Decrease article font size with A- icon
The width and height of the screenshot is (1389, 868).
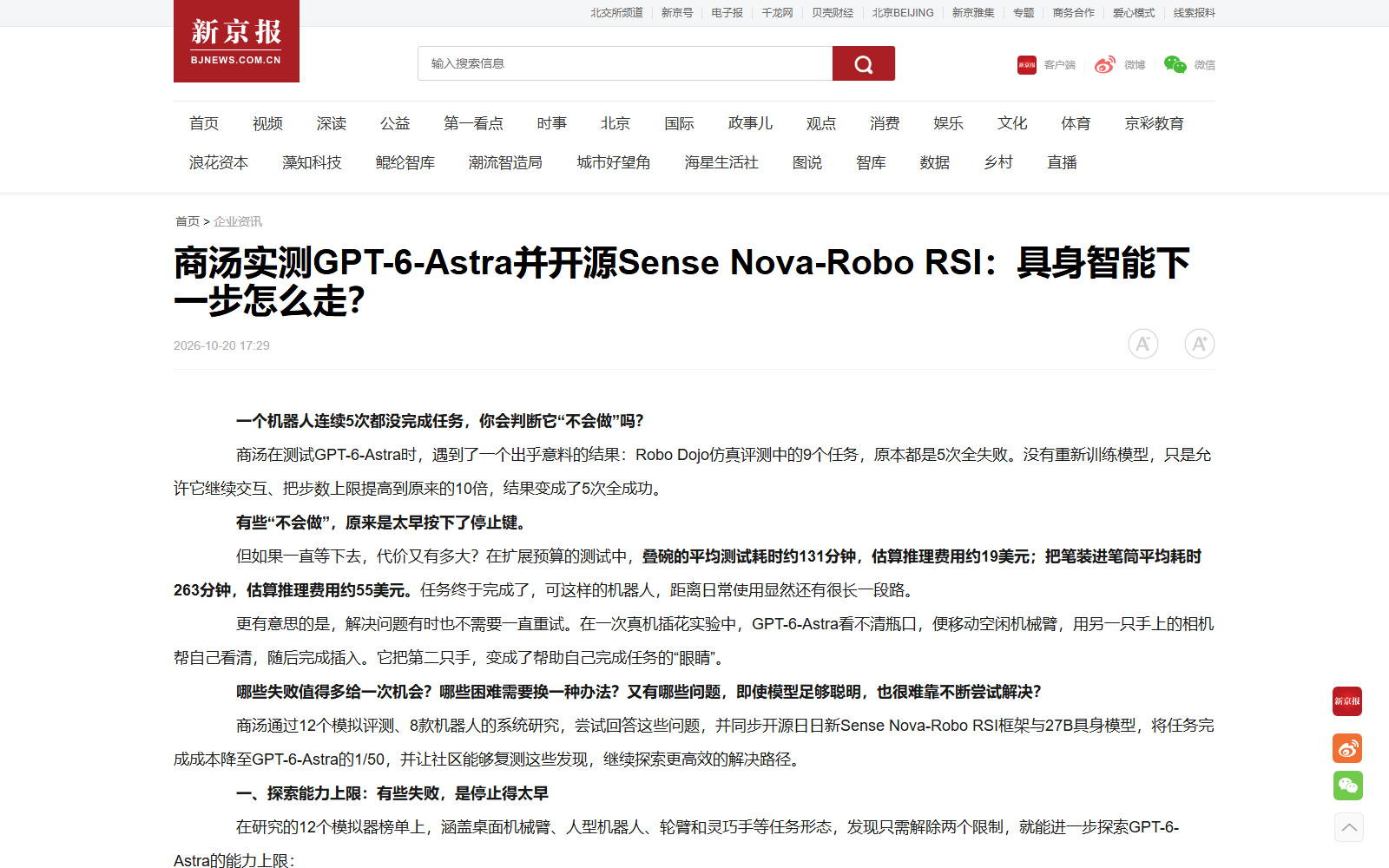1143,344
